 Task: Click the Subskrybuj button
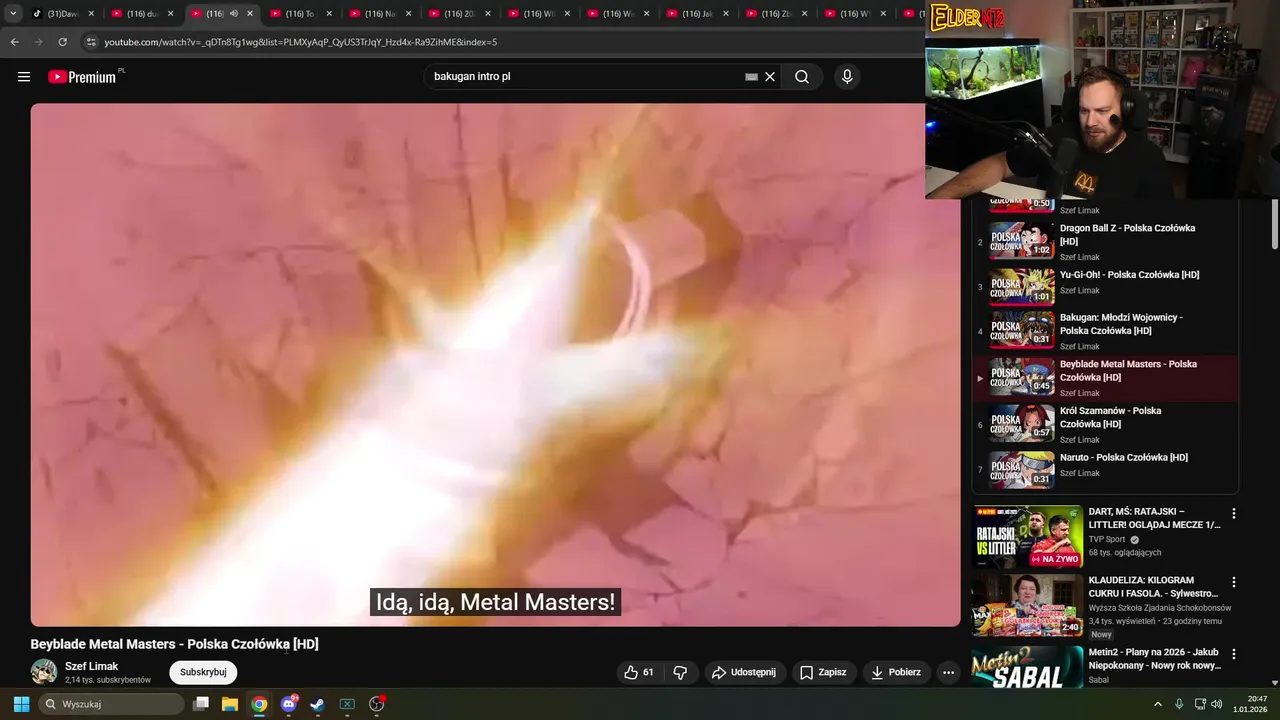click(x=203, y=672)
